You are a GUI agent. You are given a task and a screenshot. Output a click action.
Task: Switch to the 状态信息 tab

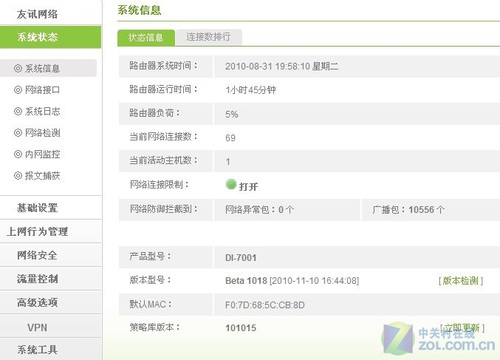pyautogui.click(x=146, y=37)
